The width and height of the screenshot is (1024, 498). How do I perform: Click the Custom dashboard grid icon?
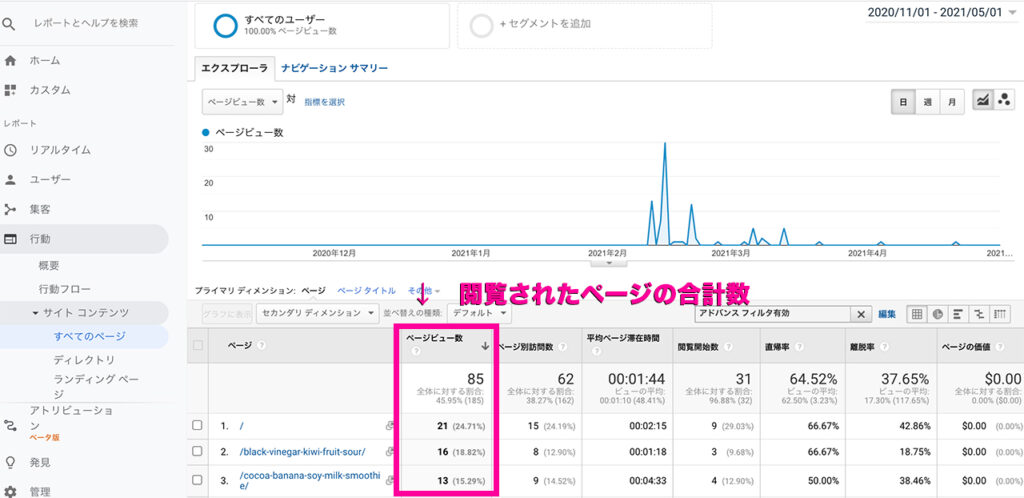tap(10, 89)
